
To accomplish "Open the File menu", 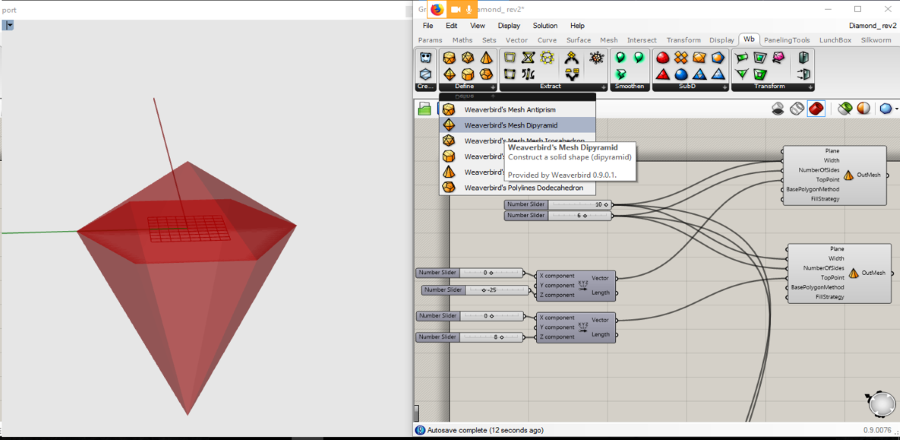I will pos(428,26).
